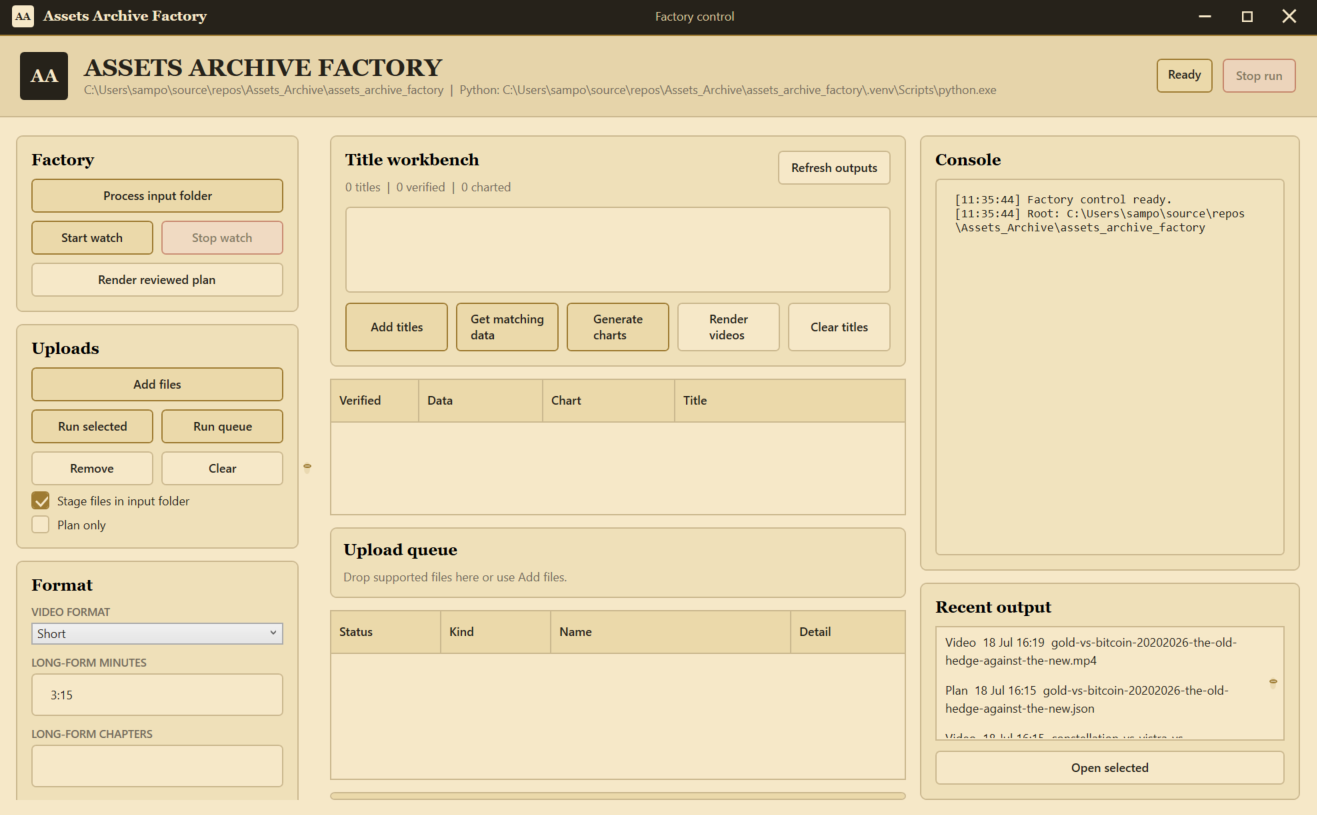Viewport: 1317px width, 815px height.
Task: Click the Upload queue drop area
Action: tap(618, 563)
